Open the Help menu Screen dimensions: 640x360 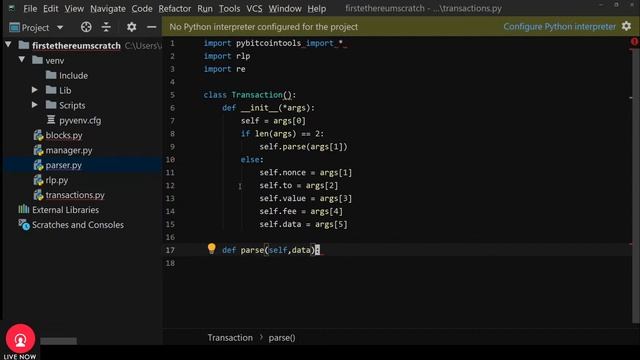316,9
